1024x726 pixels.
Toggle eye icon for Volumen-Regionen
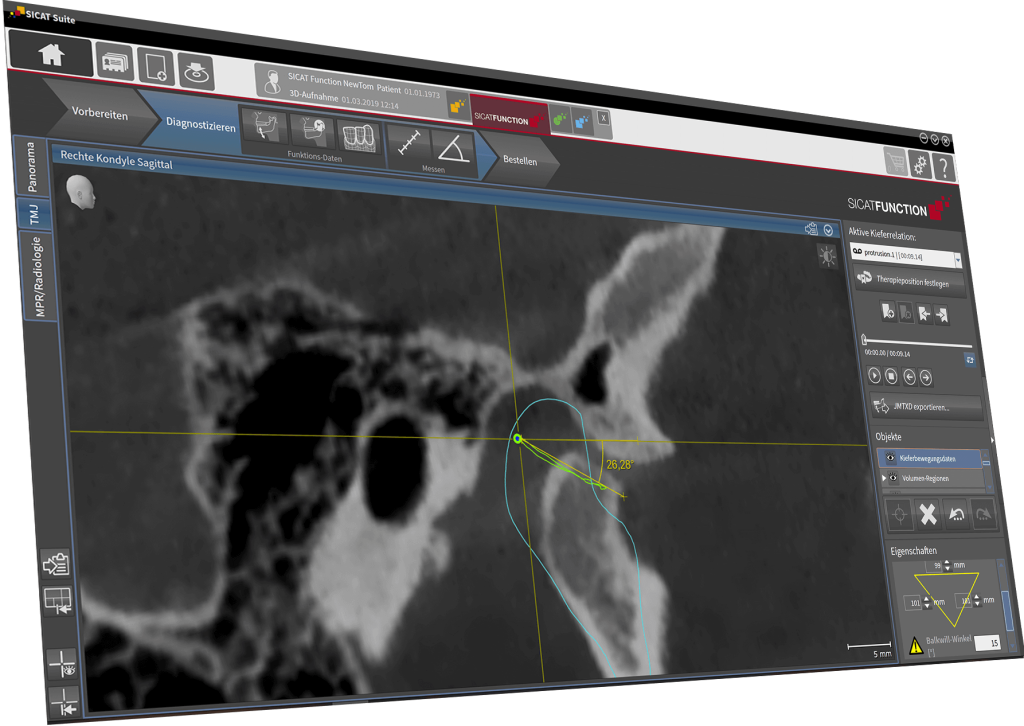pyautogui.click(x=893, y=478)
